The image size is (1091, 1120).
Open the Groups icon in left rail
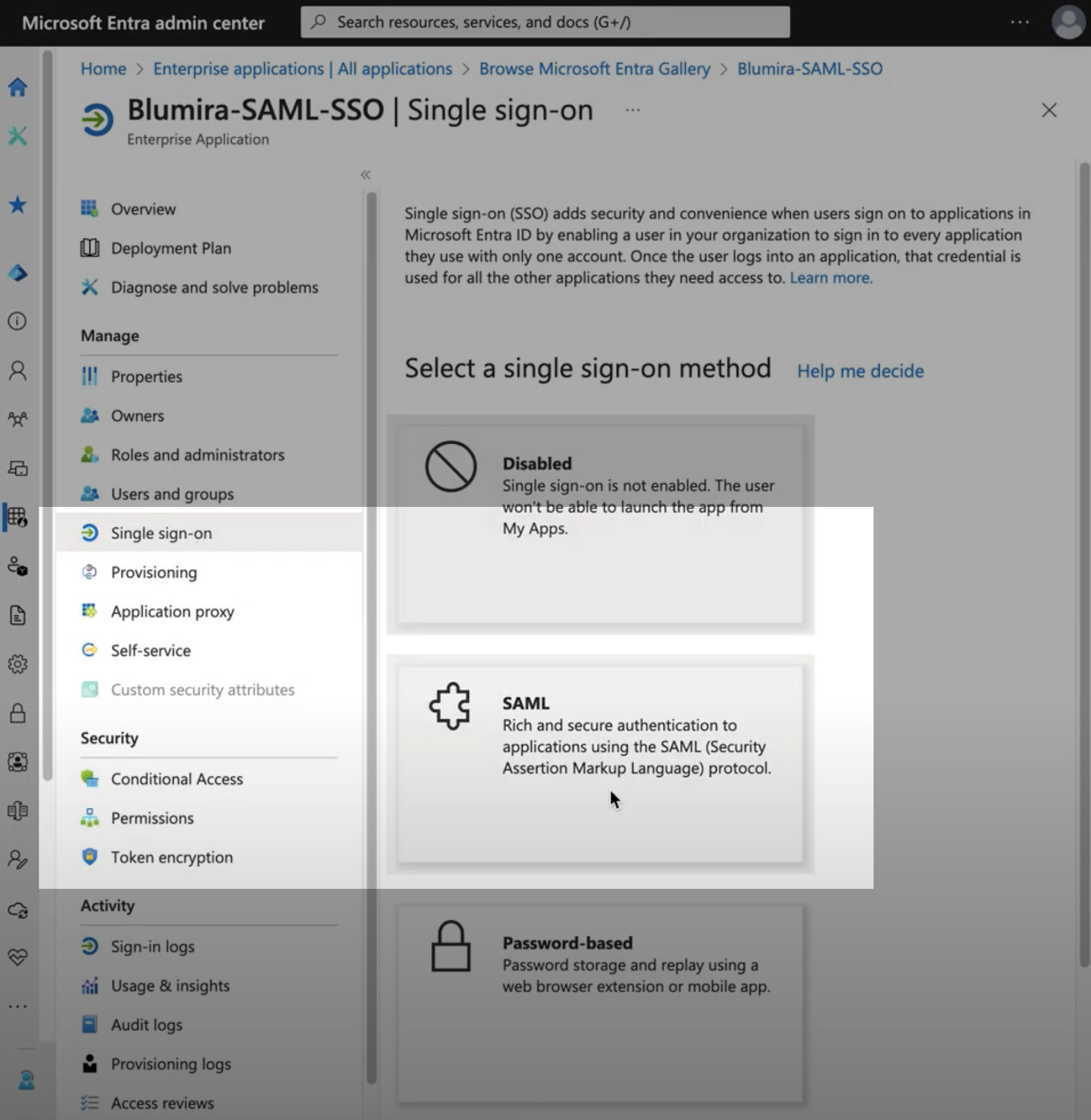pos(17,419)
